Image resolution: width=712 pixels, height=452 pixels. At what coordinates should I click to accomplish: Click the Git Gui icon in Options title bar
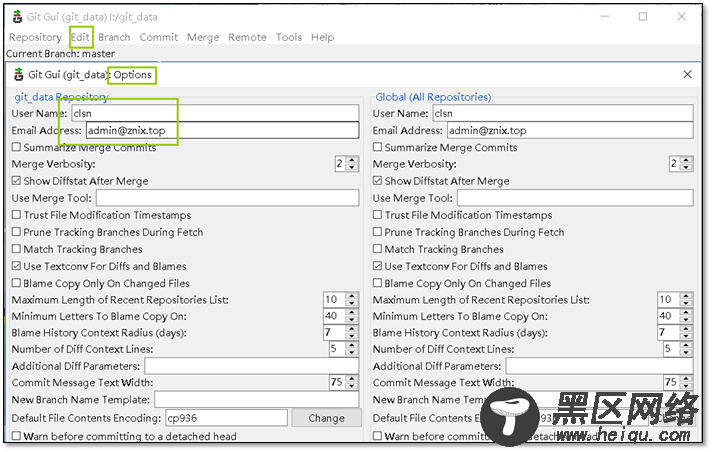pos(18,75)
